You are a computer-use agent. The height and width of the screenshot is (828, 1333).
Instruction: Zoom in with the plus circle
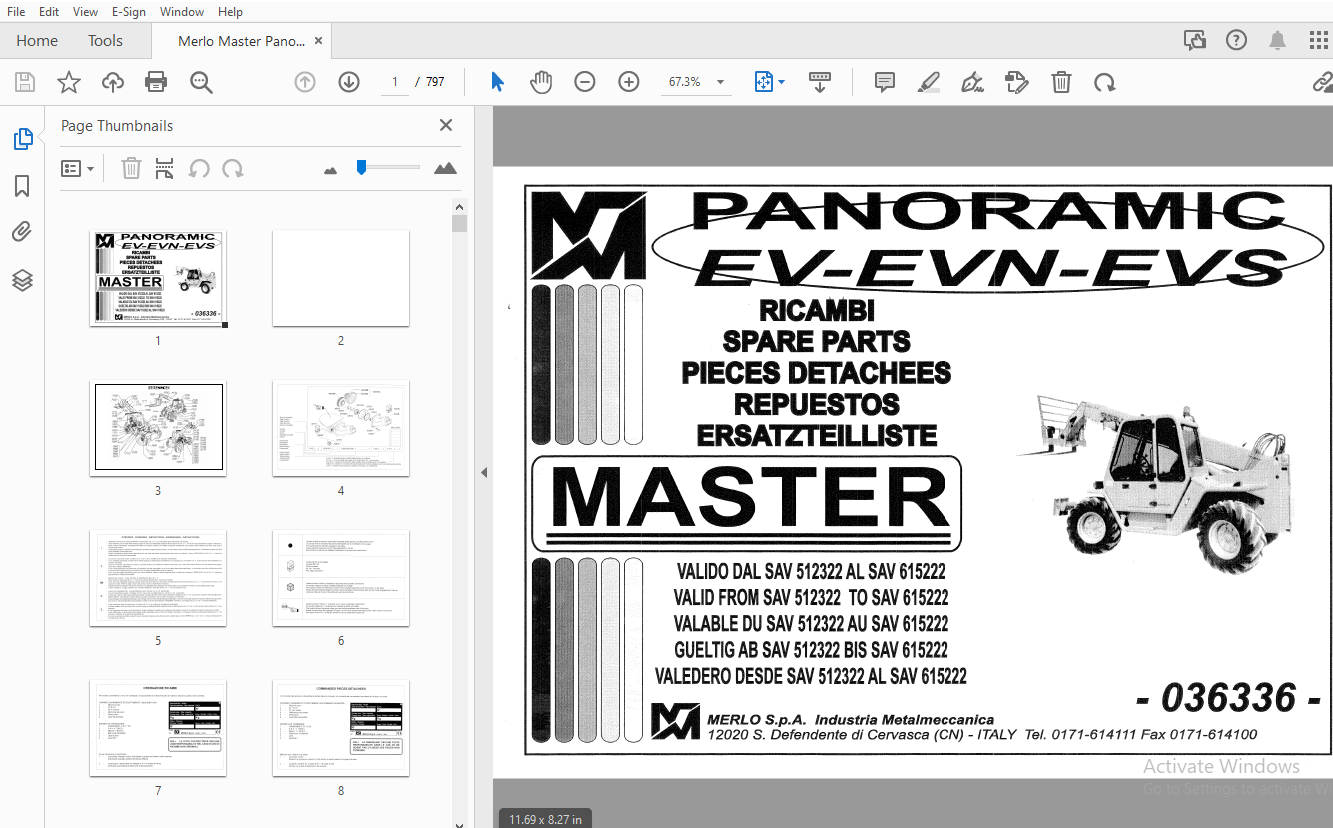(629, 82)
